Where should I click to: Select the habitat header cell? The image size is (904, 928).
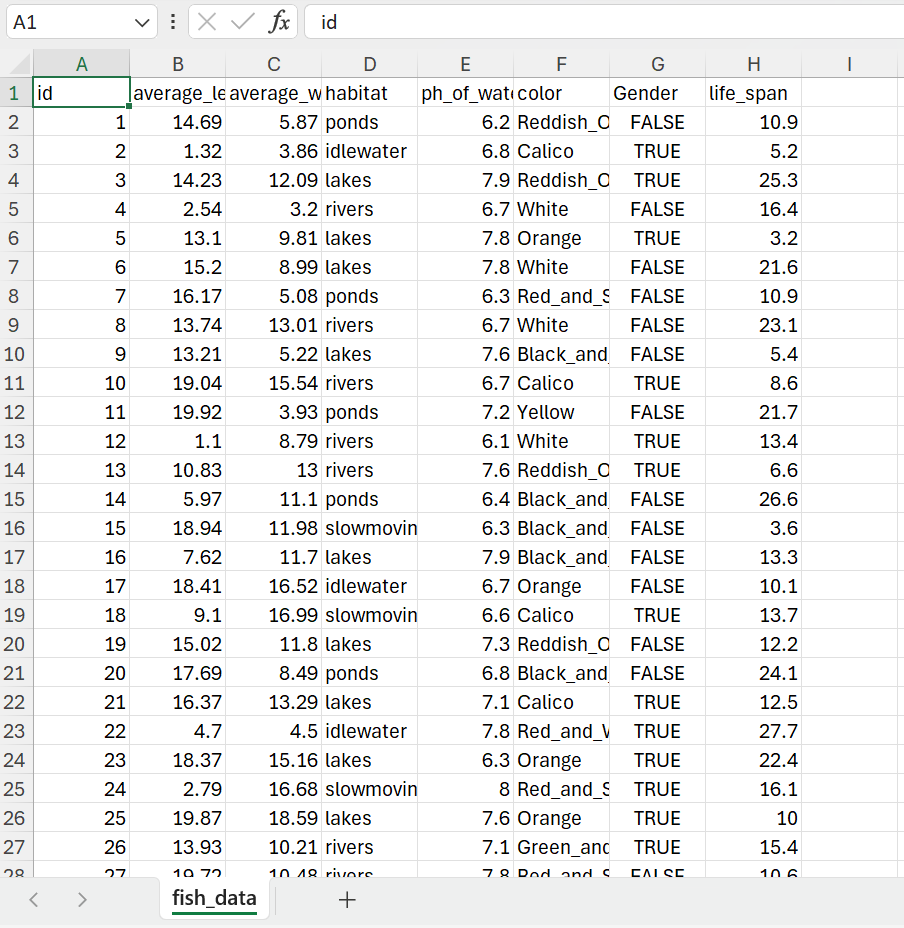coord(369,92)
